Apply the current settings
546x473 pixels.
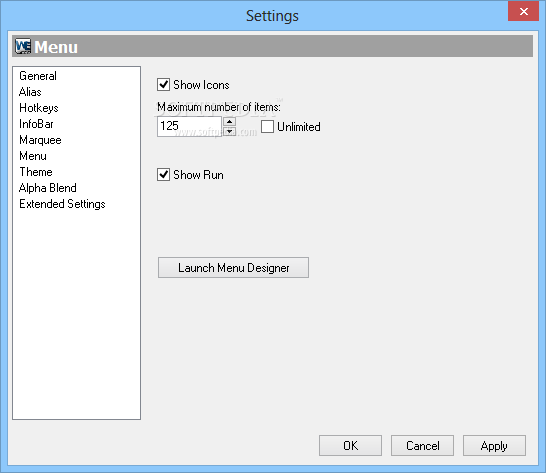pyautogui.click(x=494, y=445)
